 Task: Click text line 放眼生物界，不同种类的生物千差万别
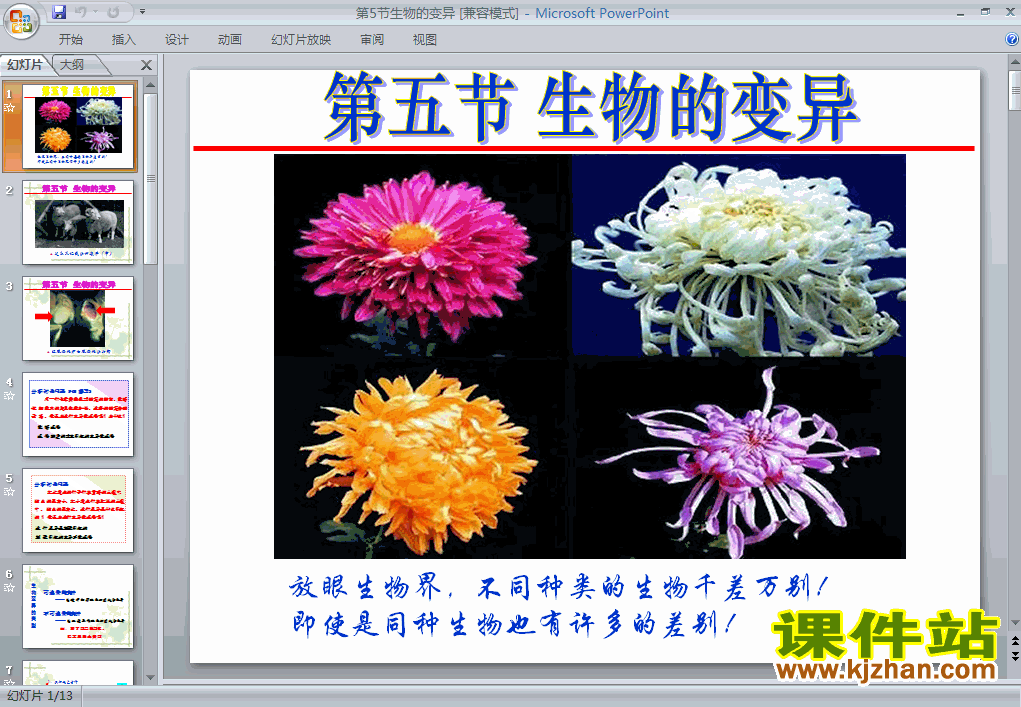pyautogui.click(x=558, y=587)
